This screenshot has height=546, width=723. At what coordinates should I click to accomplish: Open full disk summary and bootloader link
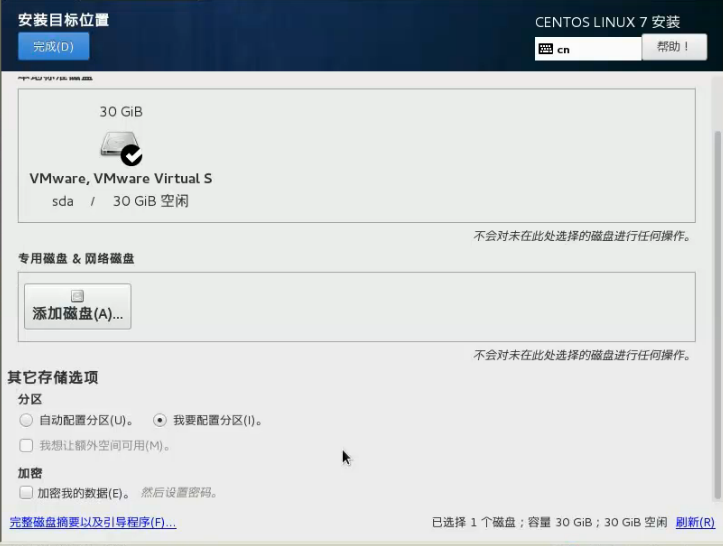pyautogui.click(x=93, y=522)
